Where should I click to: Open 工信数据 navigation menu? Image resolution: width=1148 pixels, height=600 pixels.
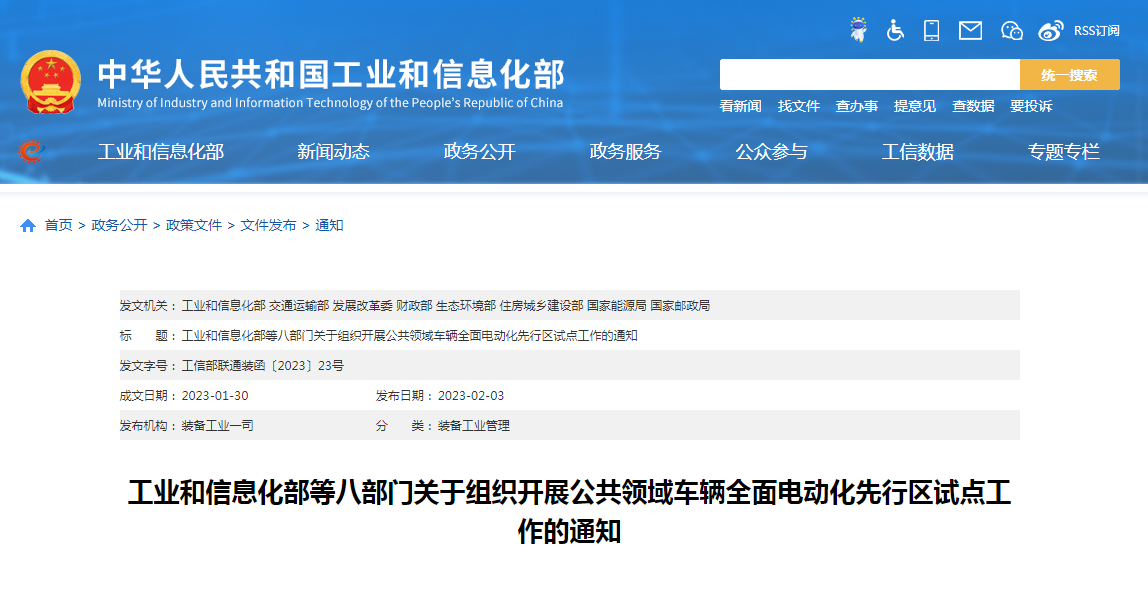point(917,151)
